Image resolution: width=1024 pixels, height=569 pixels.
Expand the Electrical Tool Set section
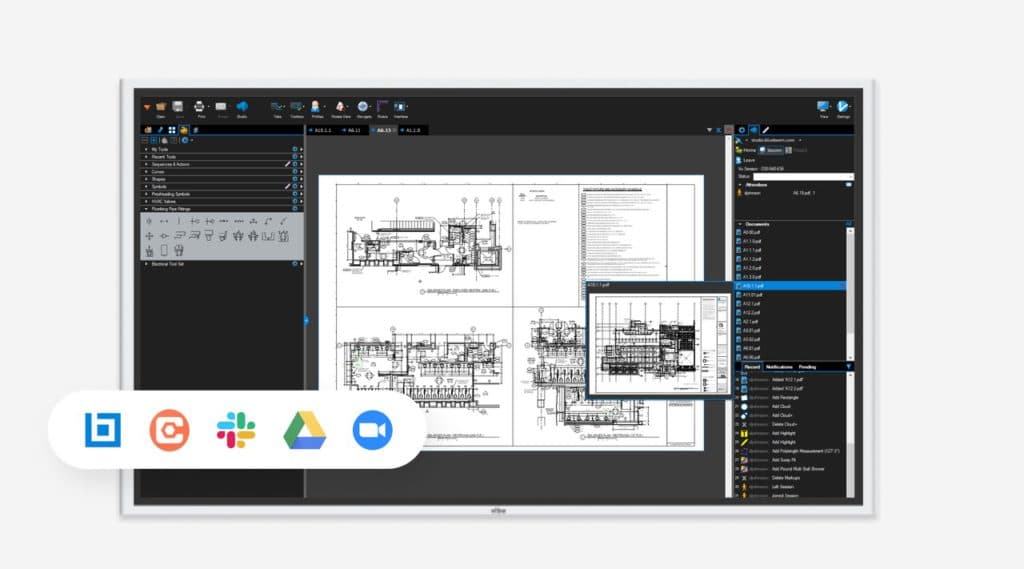coord(146,264)
